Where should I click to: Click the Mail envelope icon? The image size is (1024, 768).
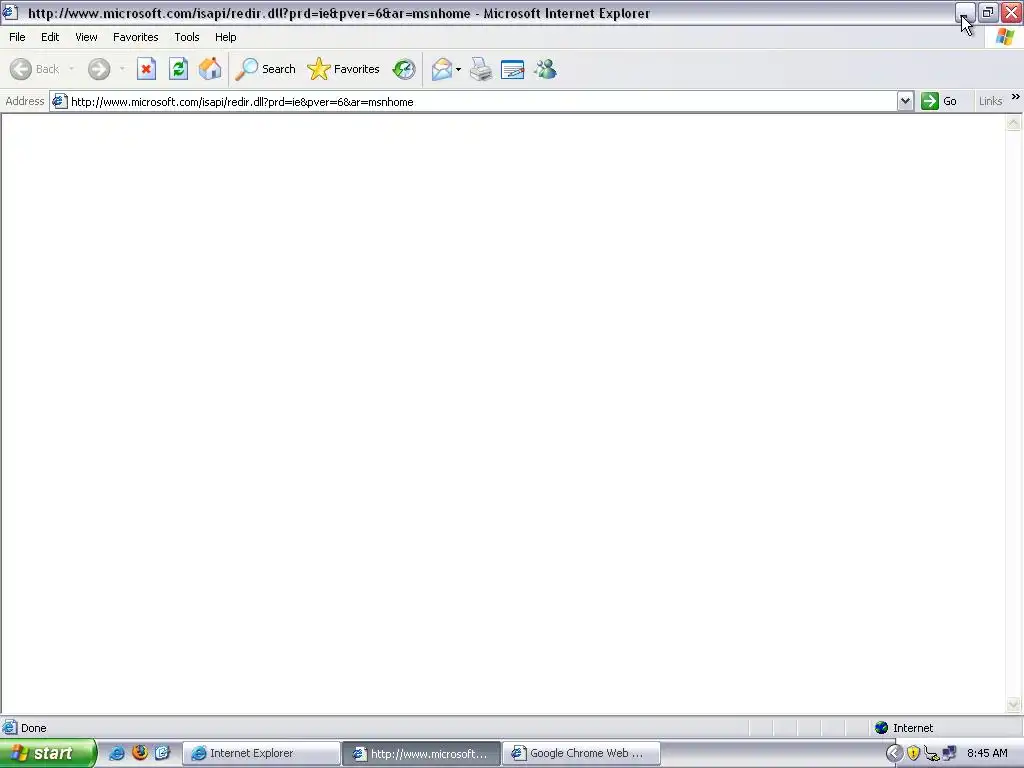click(x=441, y=69)
